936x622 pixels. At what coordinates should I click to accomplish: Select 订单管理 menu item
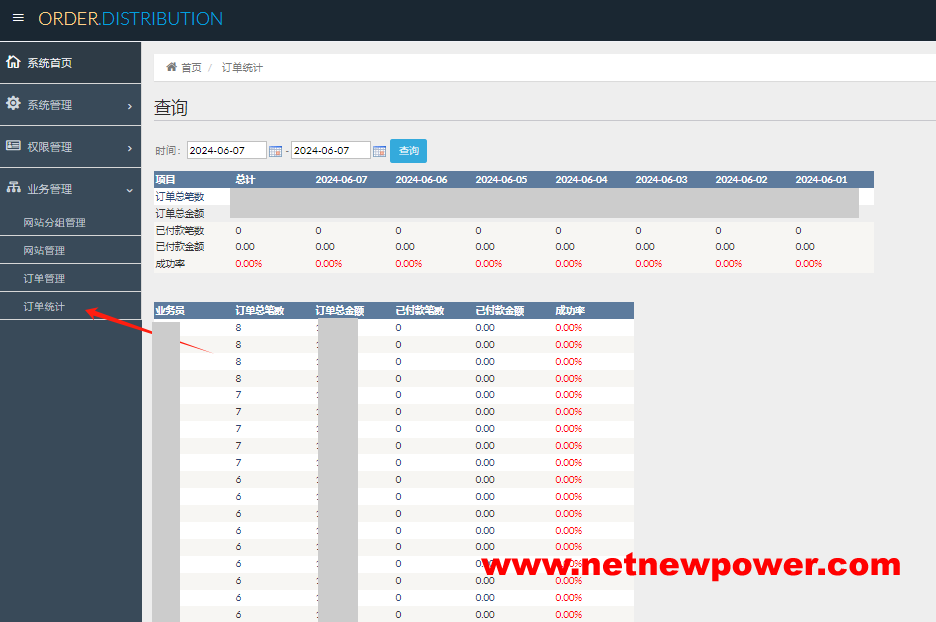[x=44, y=278]
